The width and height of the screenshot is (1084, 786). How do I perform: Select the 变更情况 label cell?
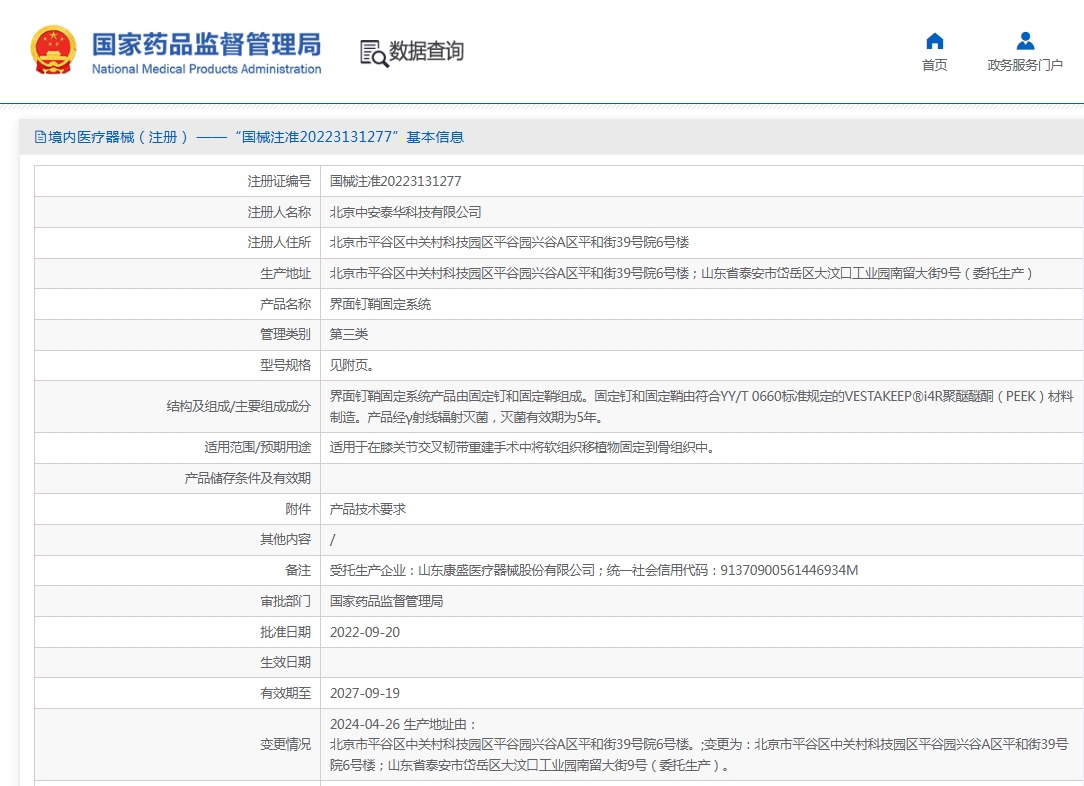pyautogui.click(x=178, y=745)
